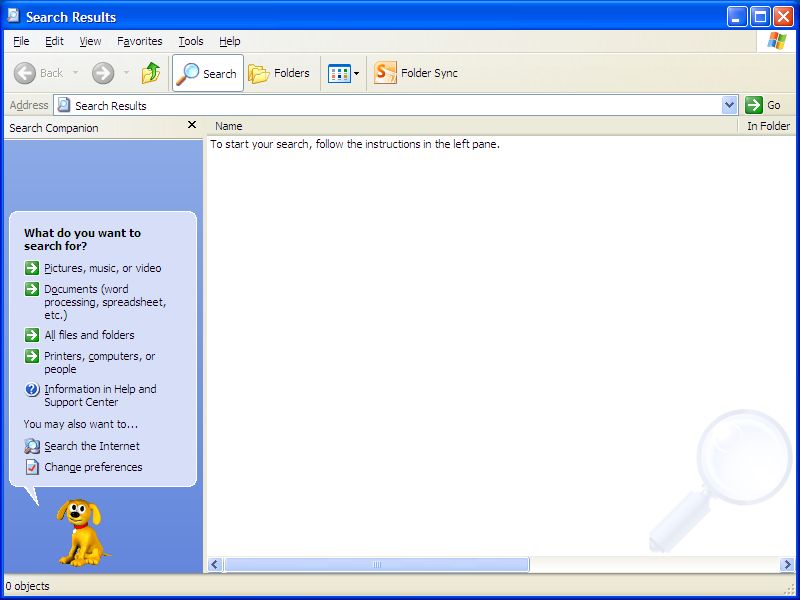Choose Documents (word processing, spreadsheet) search
This screenshot has height=600, width=800.
[x=105, y=302]
